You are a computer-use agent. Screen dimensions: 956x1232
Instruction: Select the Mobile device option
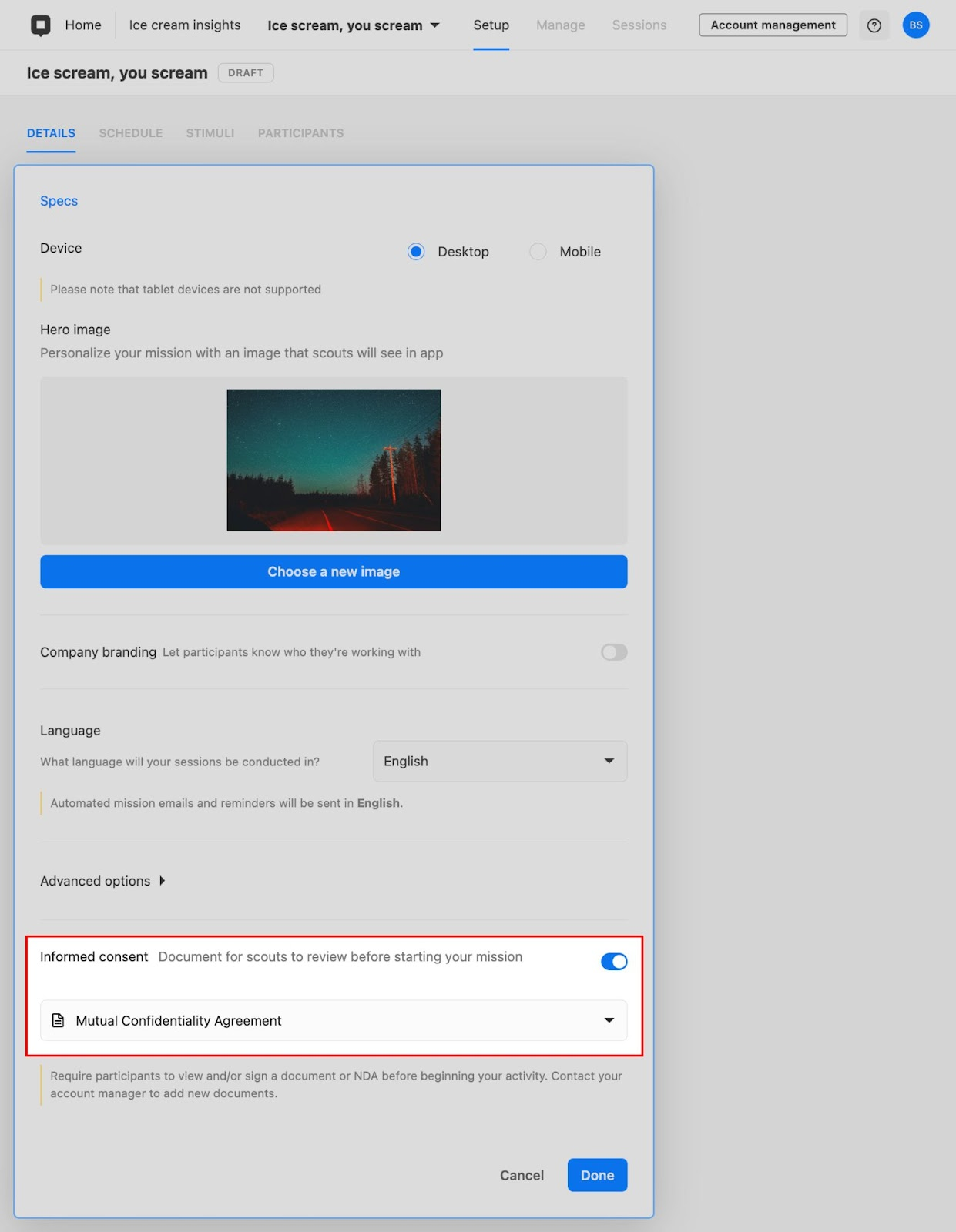point(538,252)
